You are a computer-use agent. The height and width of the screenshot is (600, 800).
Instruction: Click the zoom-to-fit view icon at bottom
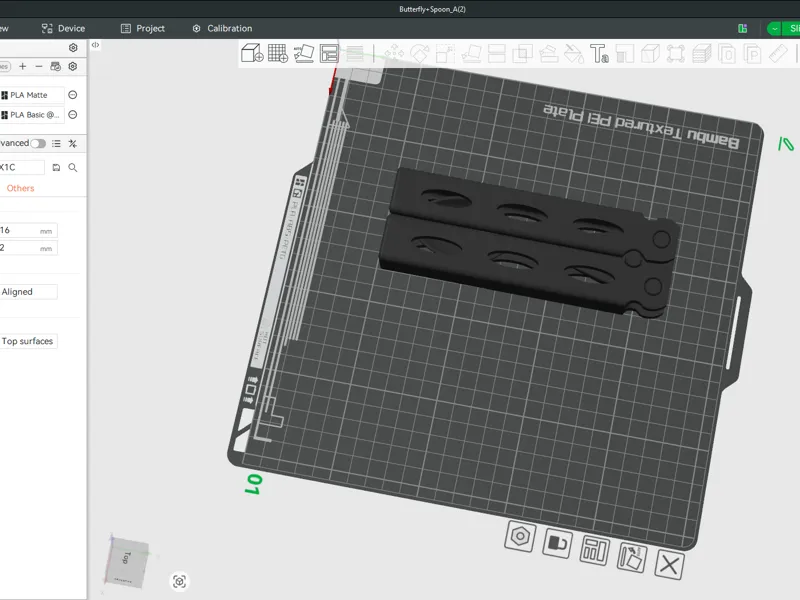179,581
